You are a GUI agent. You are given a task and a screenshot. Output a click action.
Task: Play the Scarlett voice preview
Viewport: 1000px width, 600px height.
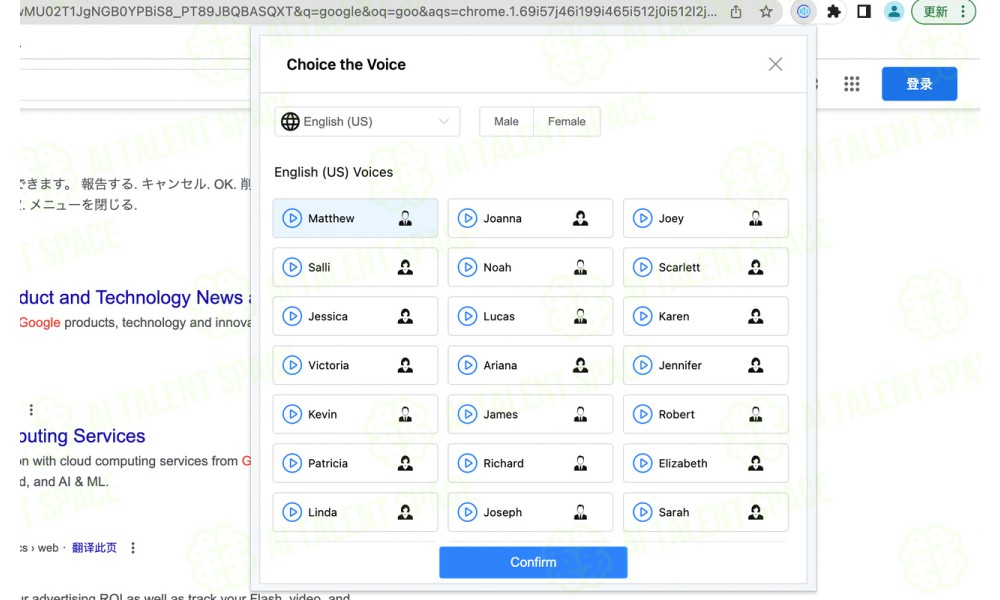click(643, 267)
